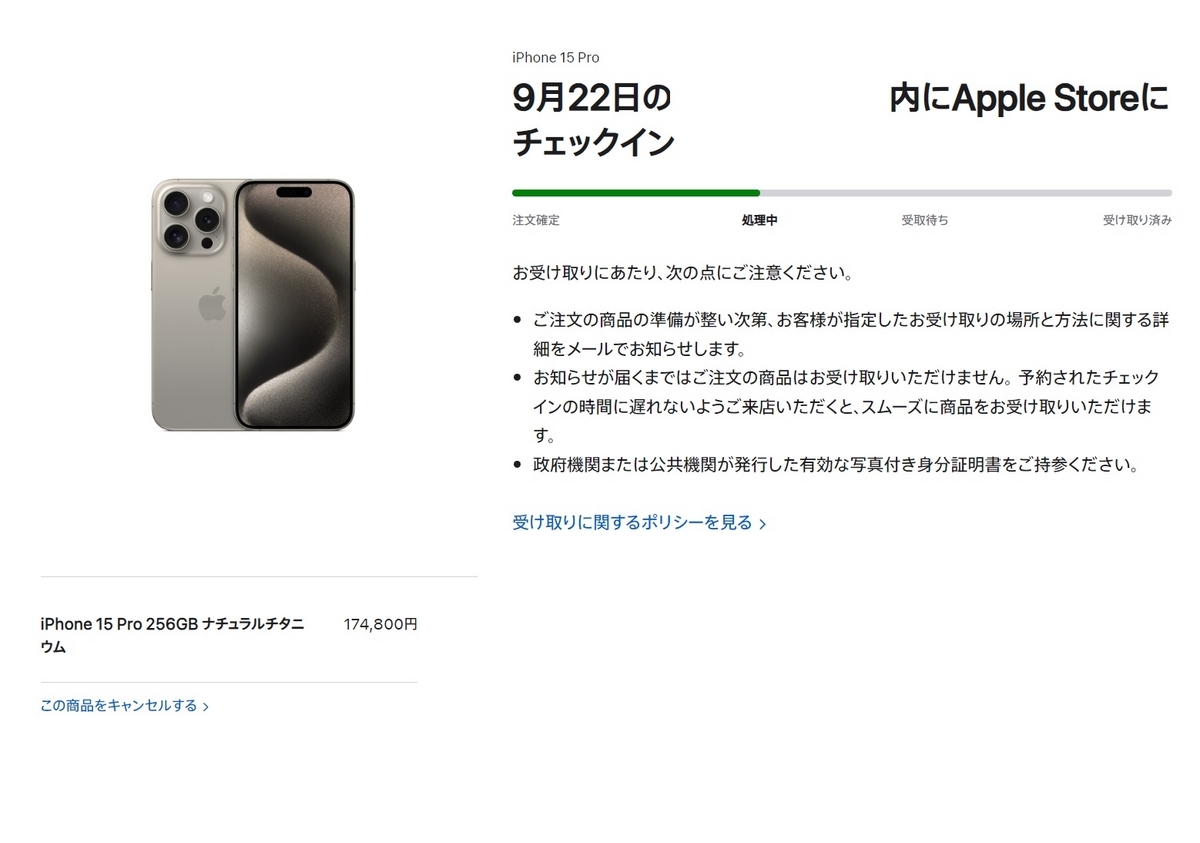The width and height of the screenshot is (1200, 843).
Task: Cancel this item via この商品をキャンセルする
Action: 124,706
